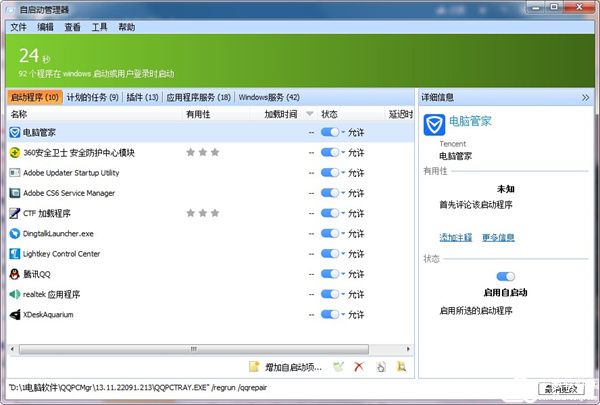Click the three-star rating for 360安全卫士

coord(203,152)
